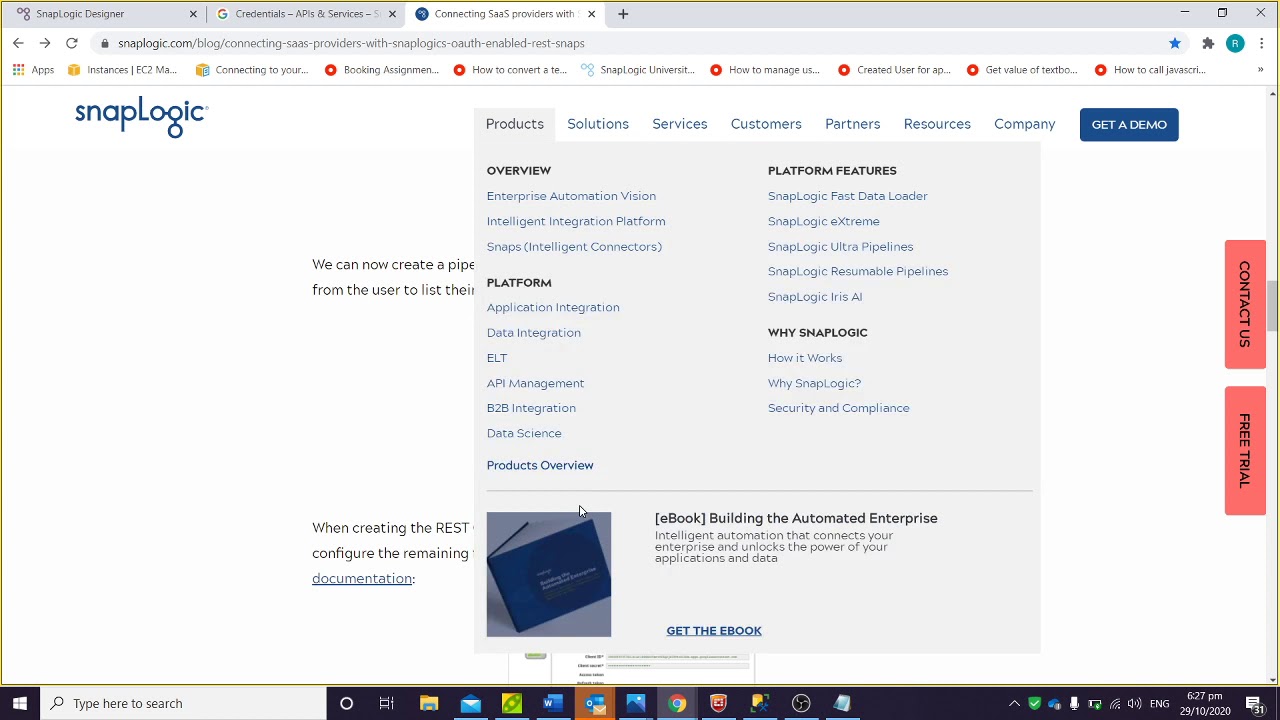Show more bookmarks with the chevron
This screenshot has height=720, width=1280.
click(1260, 70)
